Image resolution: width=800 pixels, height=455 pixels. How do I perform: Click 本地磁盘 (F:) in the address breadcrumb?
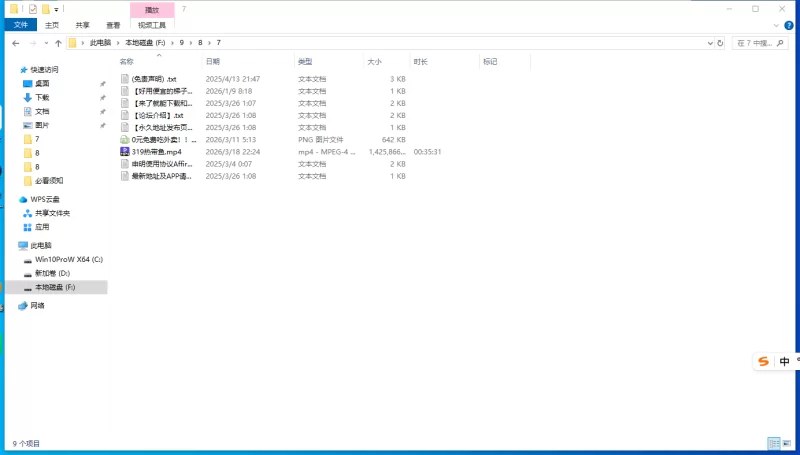pos(145,43)
